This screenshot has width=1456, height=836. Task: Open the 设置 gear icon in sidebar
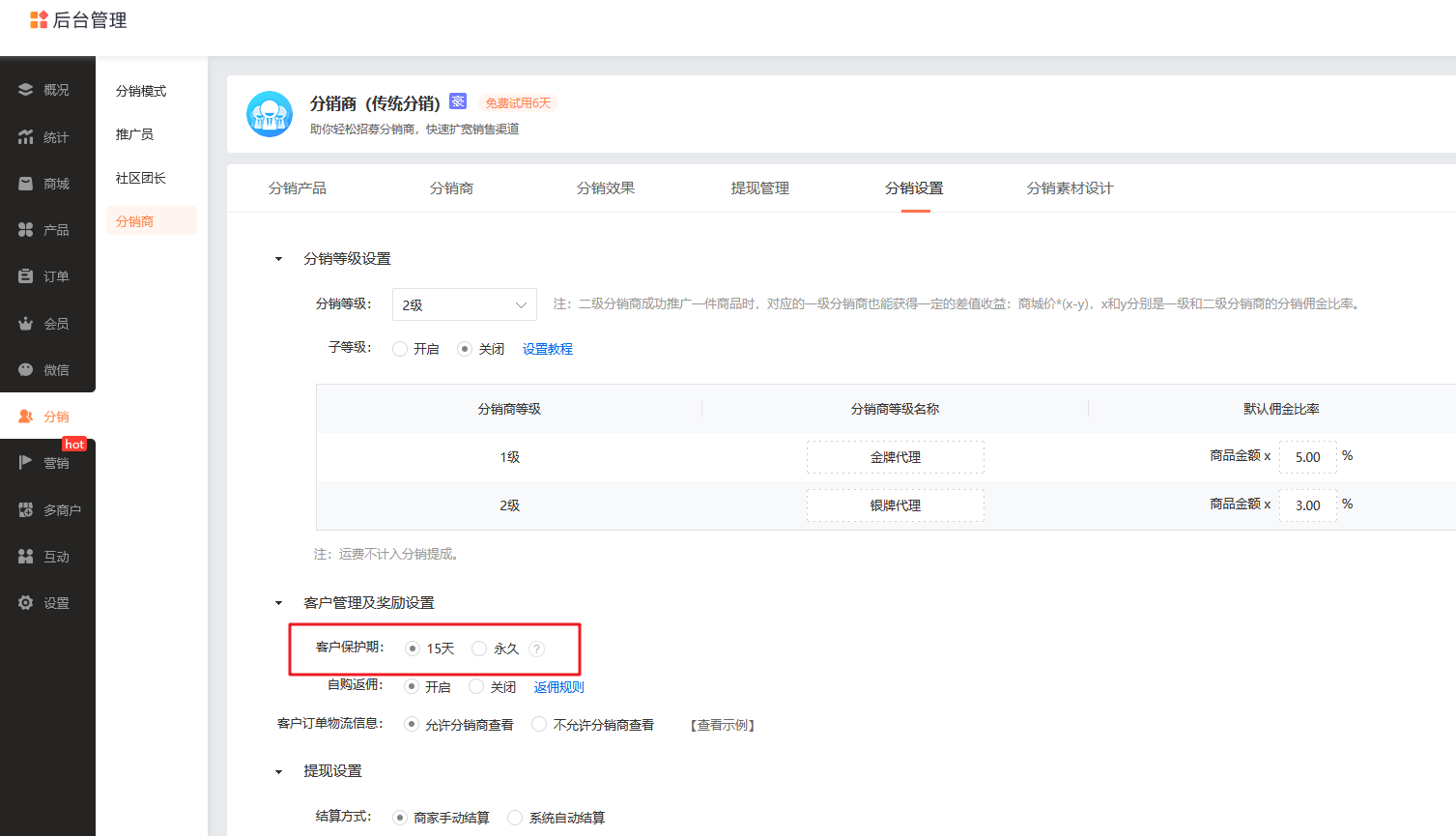pyautogui.click(x=26, y=603)
